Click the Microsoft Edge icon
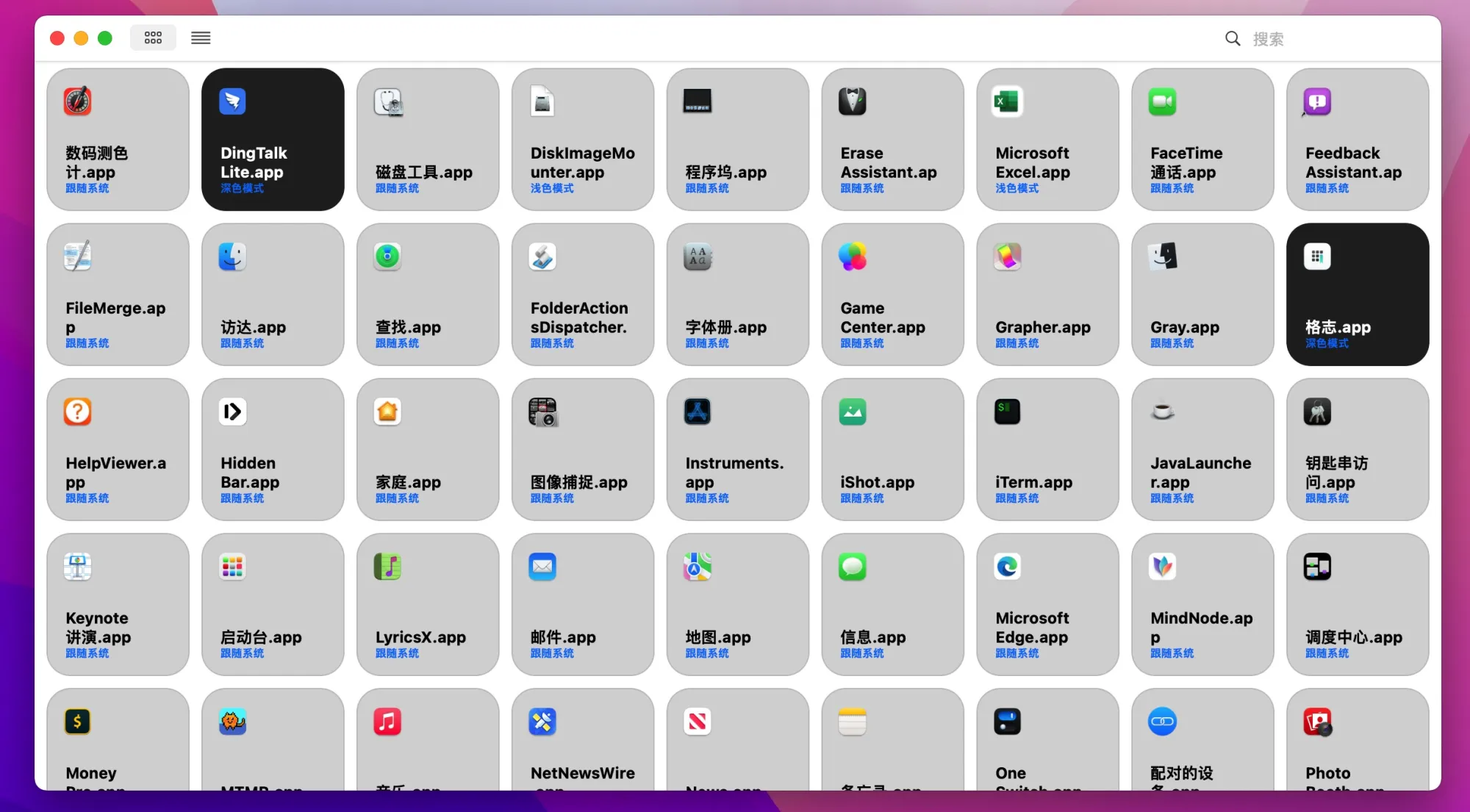The height and width of the screenshot is (812, 1470). click(1007, 567)
